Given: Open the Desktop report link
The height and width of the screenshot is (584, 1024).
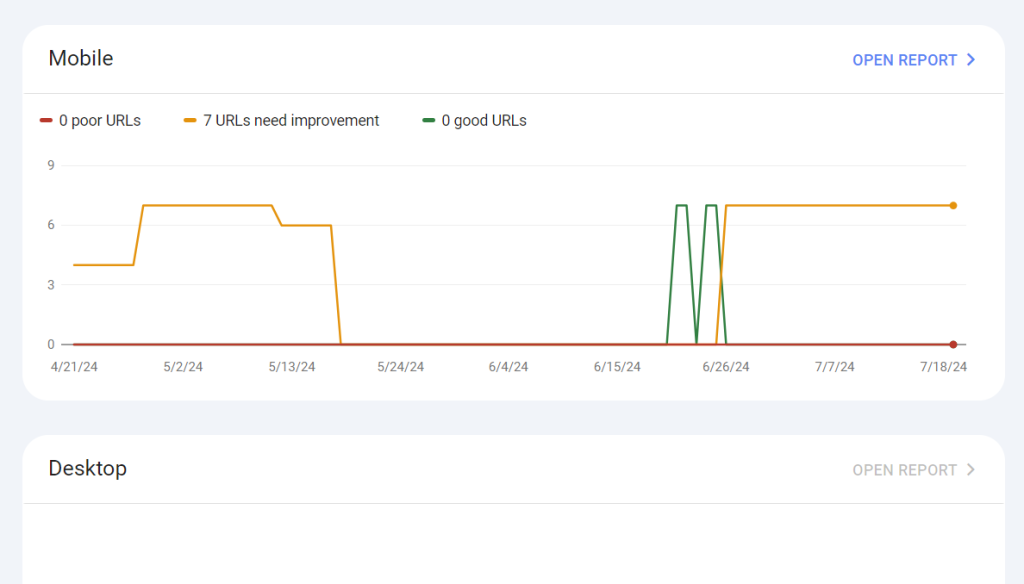Looking at the screenshot, I should pyautogui.click(x=904, y=470).
